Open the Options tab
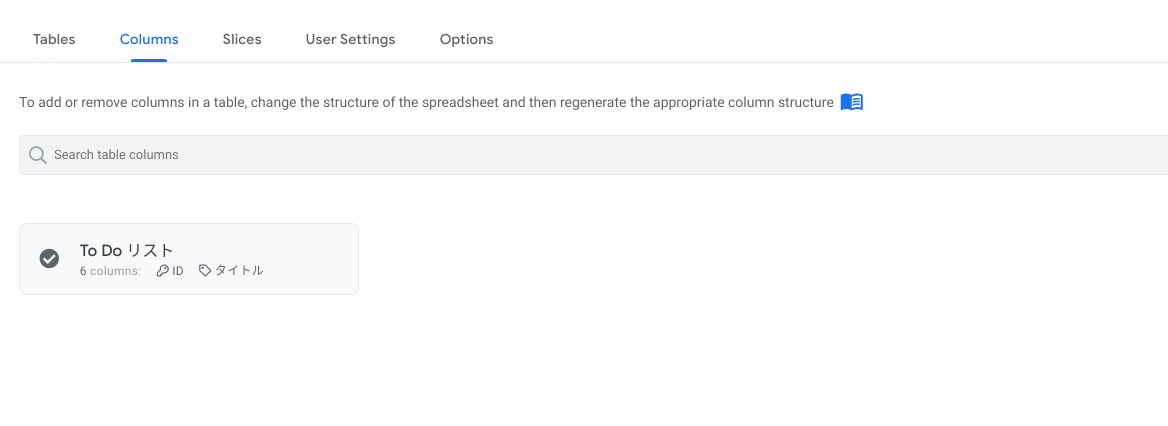This screenshot has height=426, width=1168. click(466, 39)
